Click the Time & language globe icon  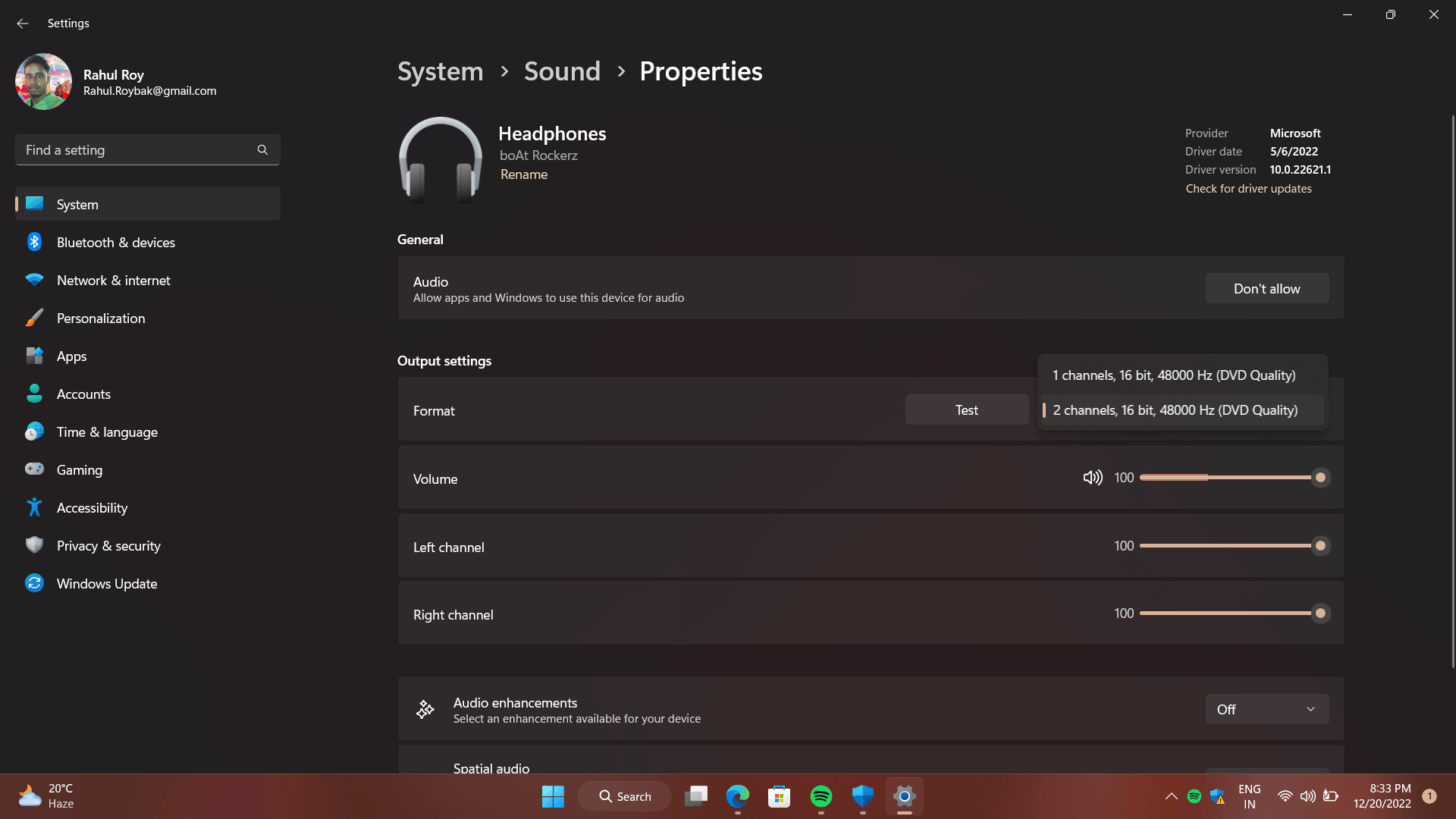point(35,431)
